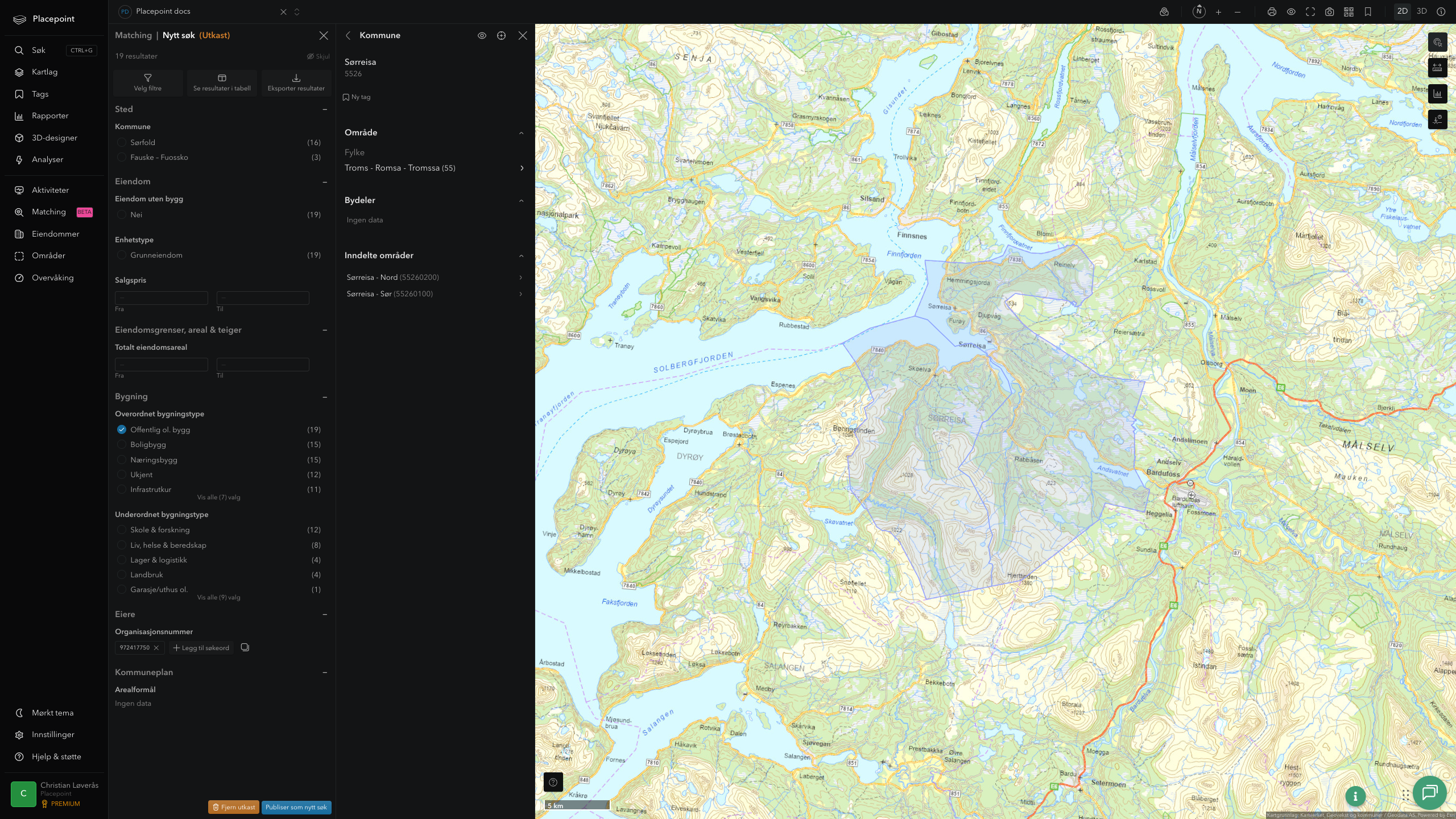
Task: Toggle map visibility eye in top toolbar
Action: [x=1291, y=11]
